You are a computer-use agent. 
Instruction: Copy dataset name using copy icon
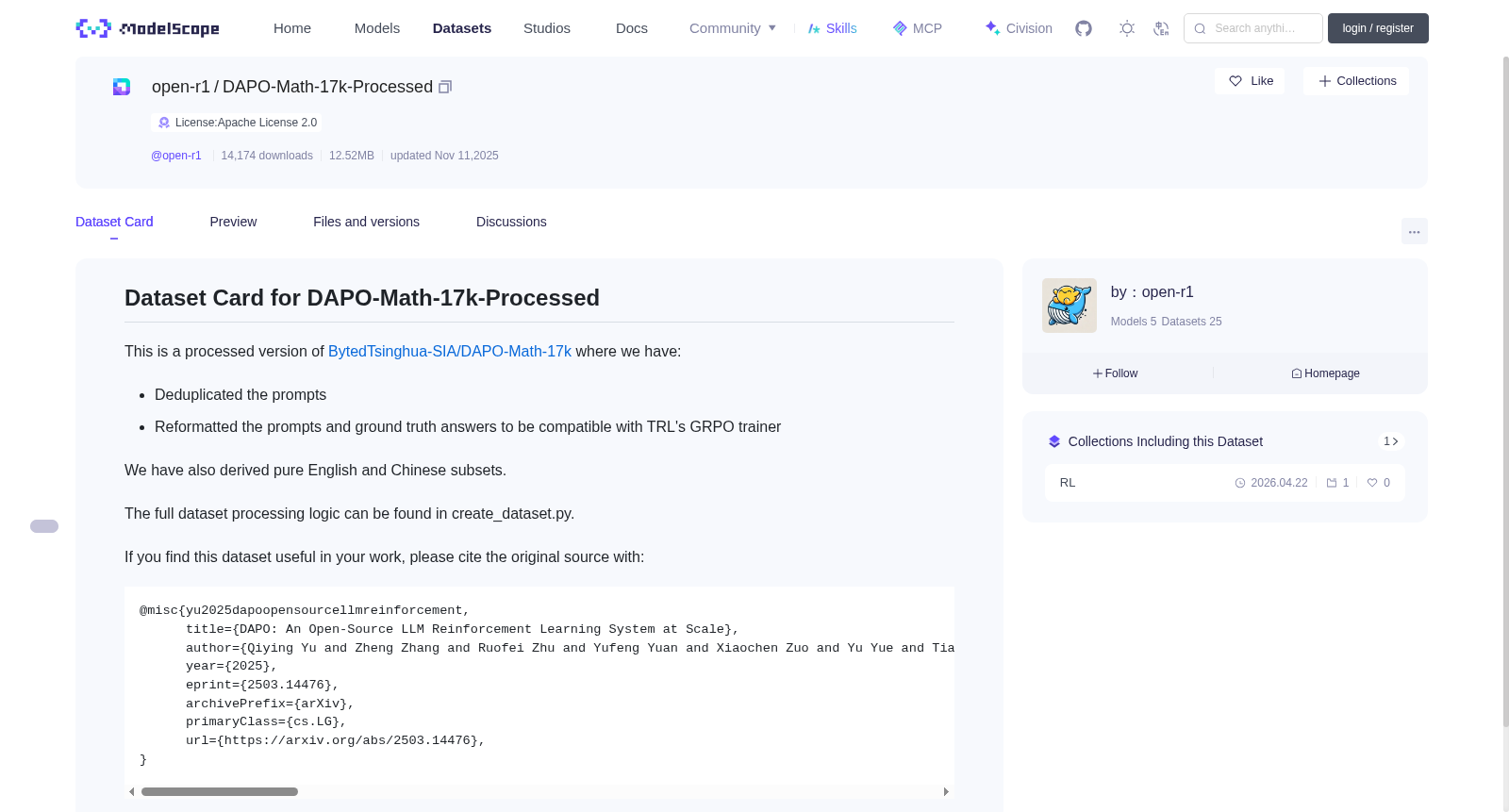click(x=445, y=87)
